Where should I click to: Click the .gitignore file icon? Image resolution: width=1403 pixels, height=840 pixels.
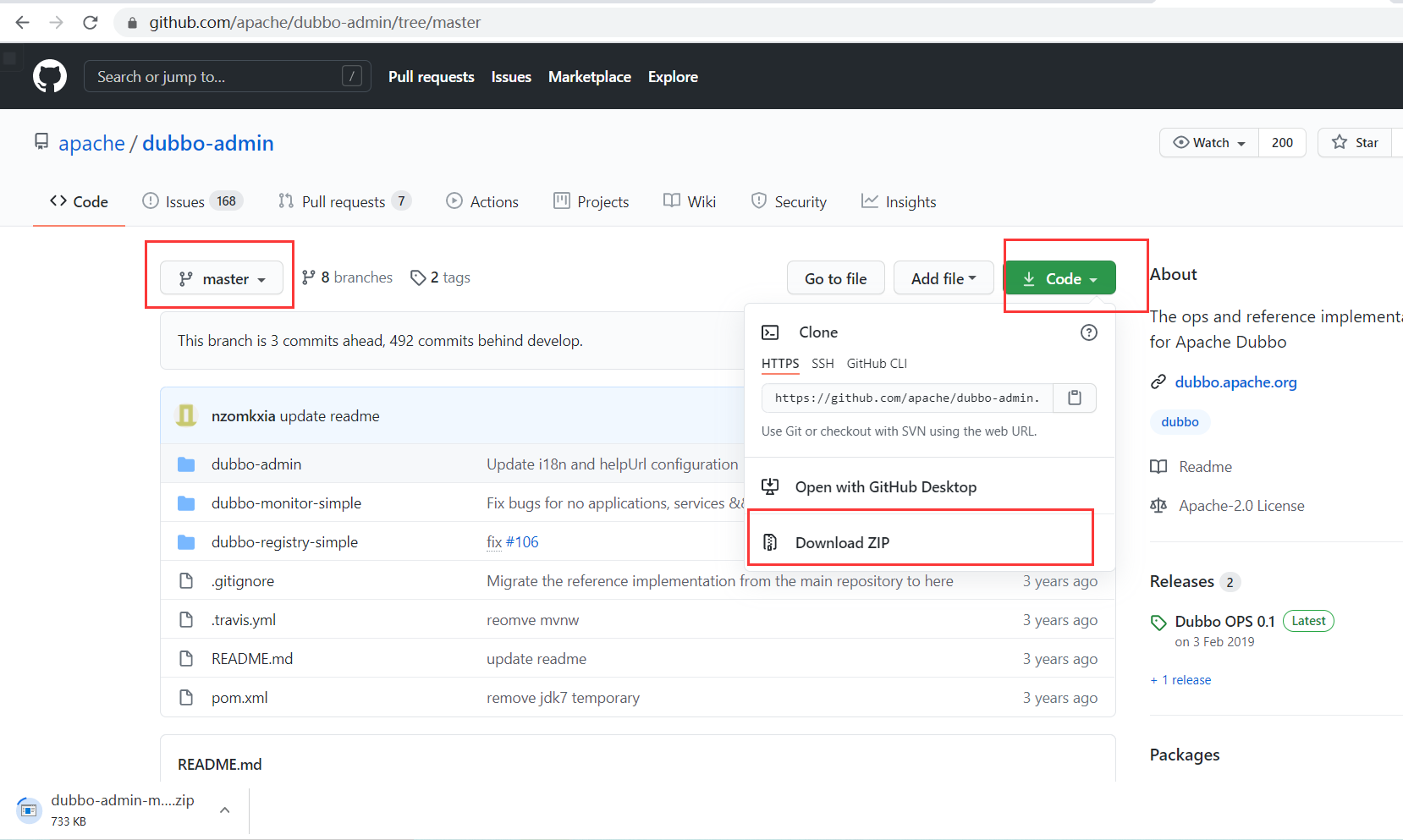click(x=186, y=581)
